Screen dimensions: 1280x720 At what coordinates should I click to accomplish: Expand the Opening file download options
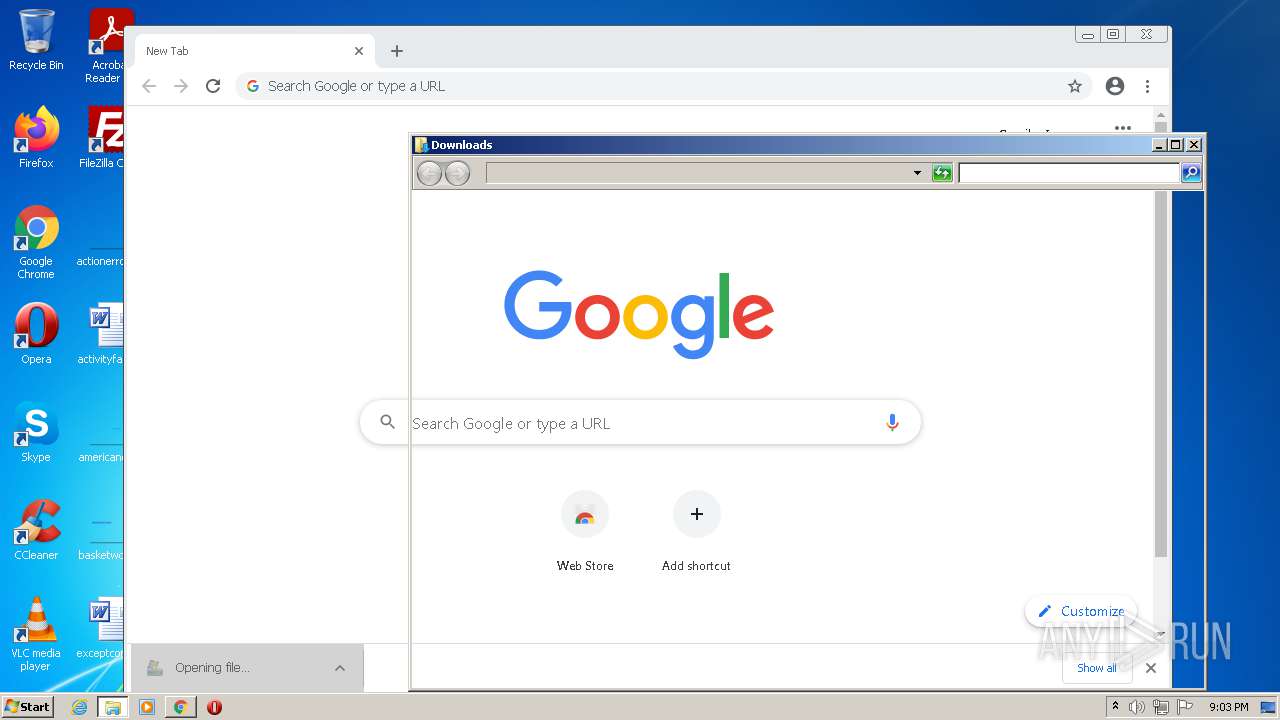click(340, 668)
